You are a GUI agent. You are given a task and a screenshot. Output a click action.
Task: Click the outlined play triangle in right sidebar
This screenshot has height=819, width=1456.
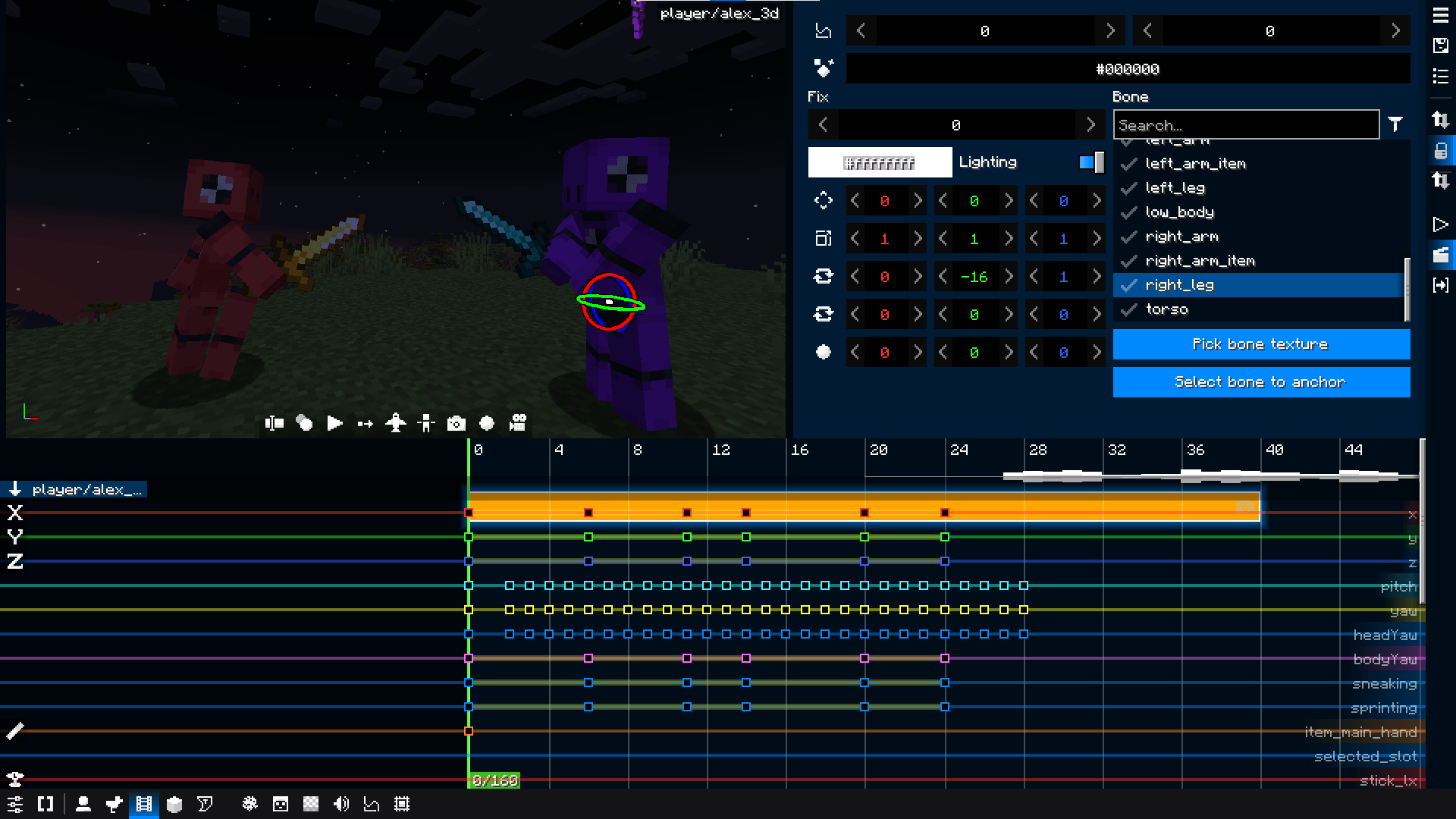(x=1441, y=224)
